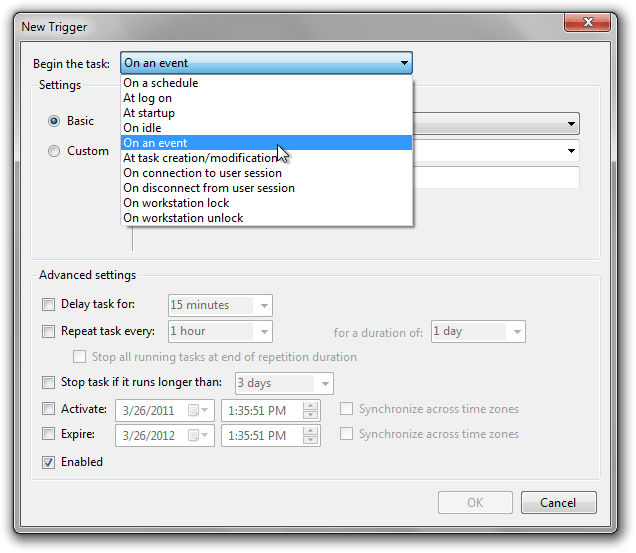Increase Expire time with up spinner
The image size is (636, 553).
(x=310, y=431)
